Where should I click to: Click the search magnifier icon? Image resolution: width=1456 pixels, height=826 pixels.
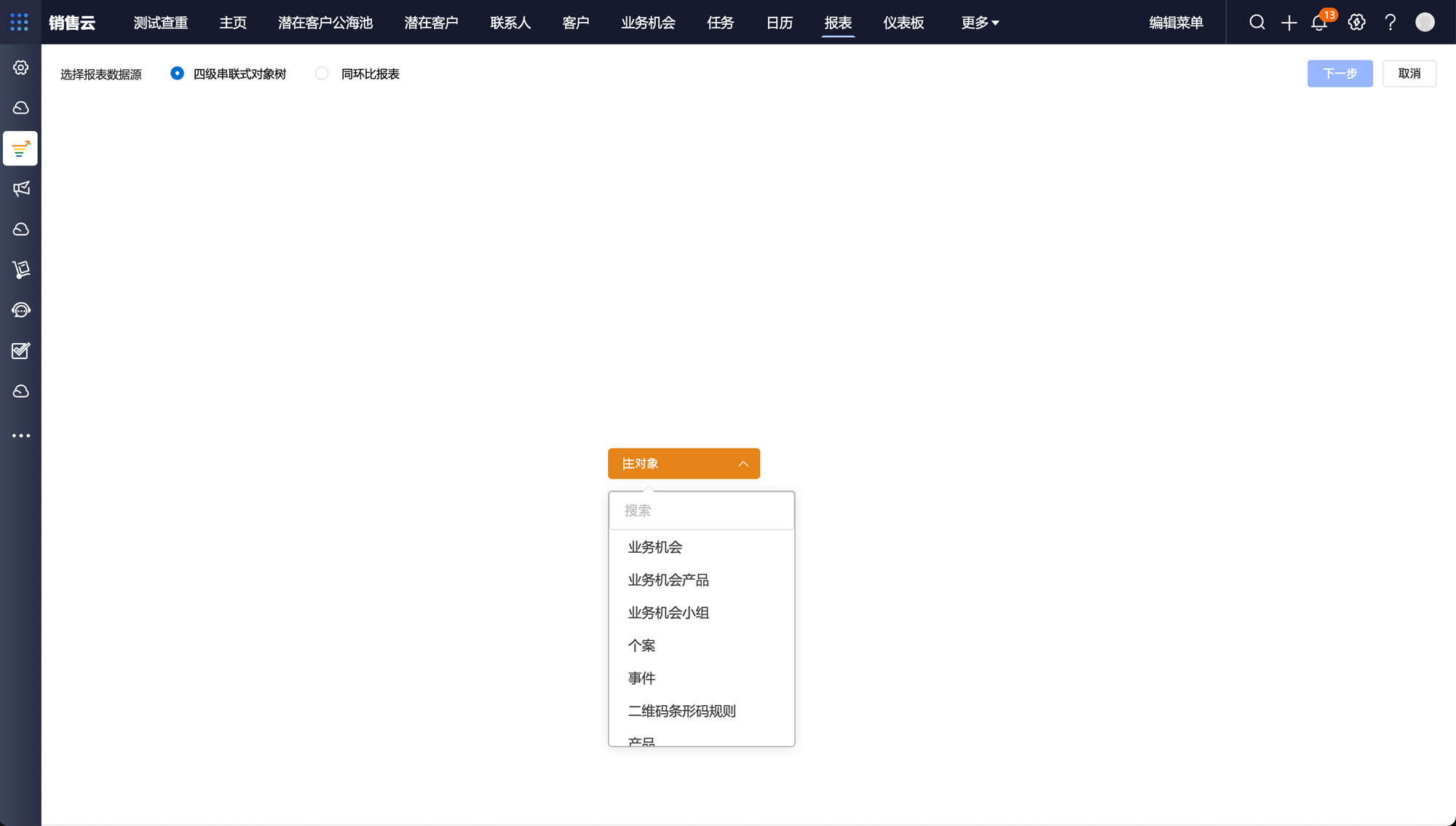[x=1257, y=23]
